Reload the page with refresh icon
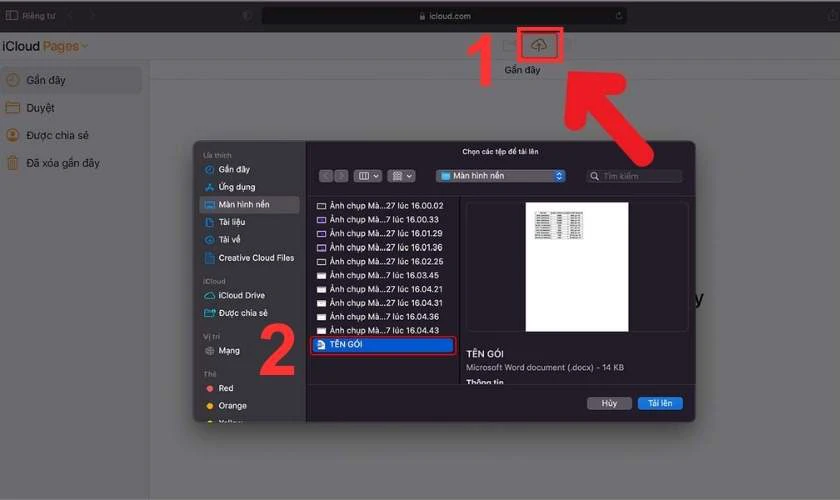 tap(619, 16)
